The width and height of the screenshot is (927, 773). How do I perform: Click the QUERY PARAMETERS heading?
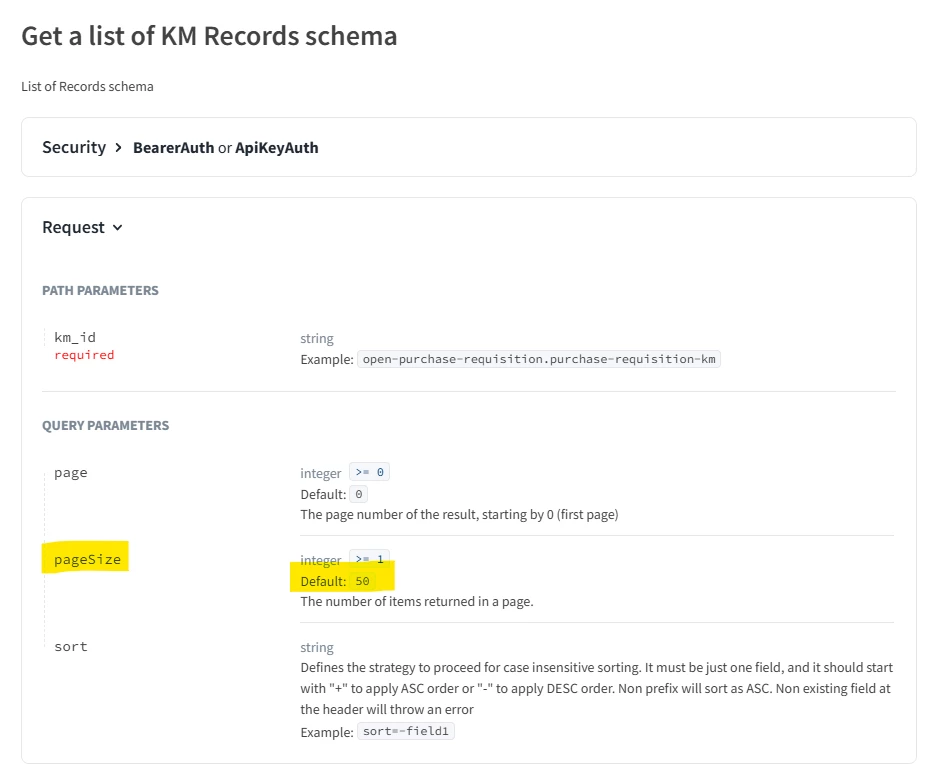[x=105, y=426]
